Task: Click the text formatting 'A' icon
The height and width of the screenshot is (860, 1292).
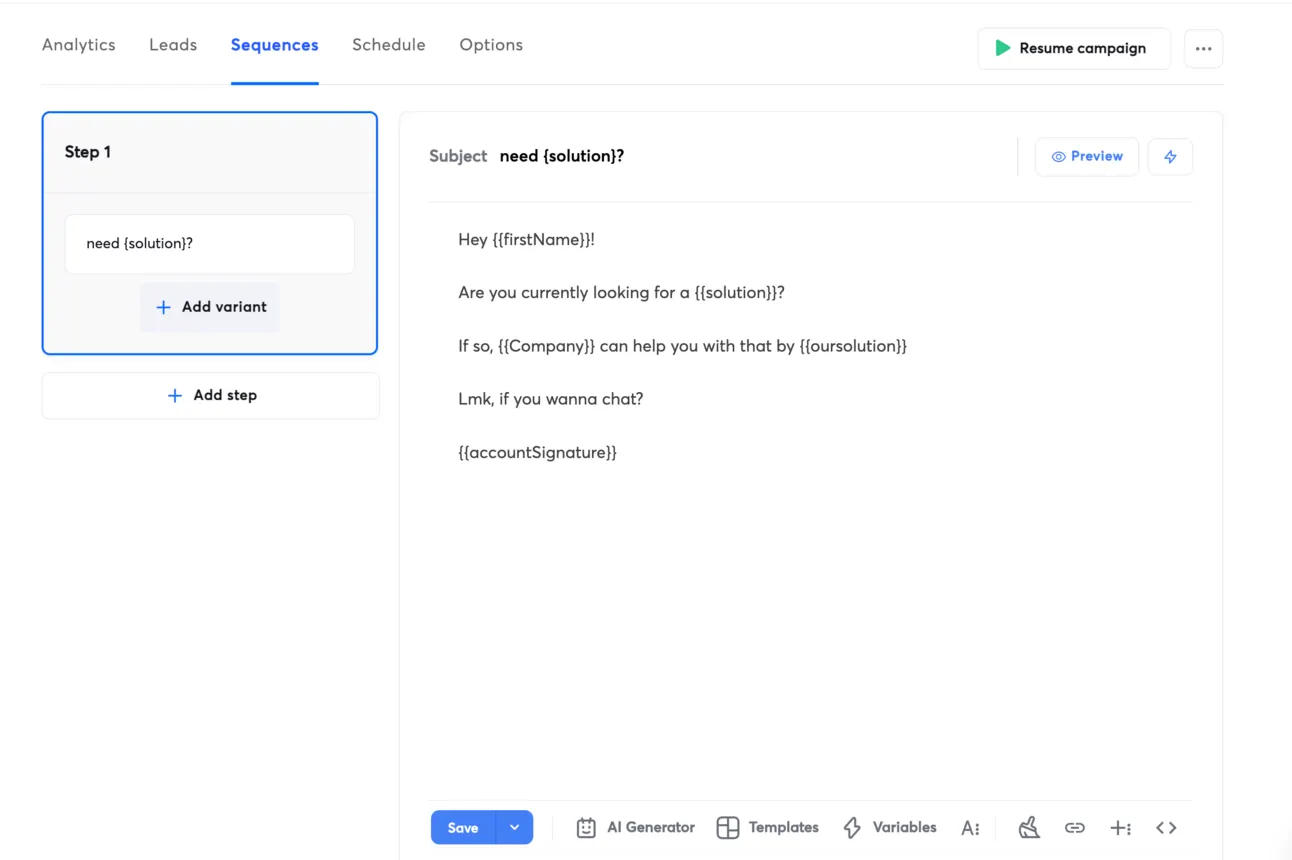Action: point(970,828)
